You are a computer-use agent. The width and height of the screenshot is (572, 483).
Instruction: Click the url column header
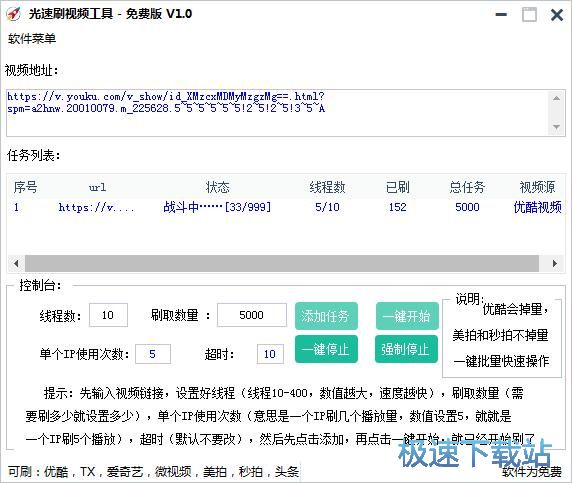pyautogui.click(x=97, y=188)
